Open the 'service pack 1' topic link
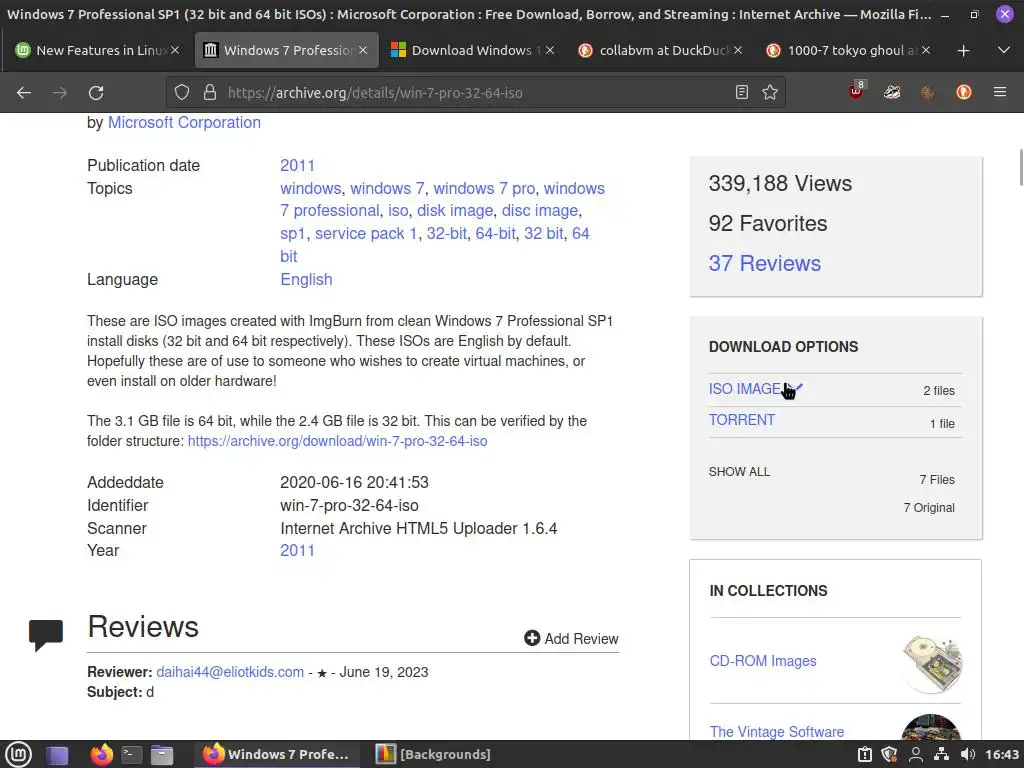The height and width of the screenshot is (768, 1024). click(366, 233)
